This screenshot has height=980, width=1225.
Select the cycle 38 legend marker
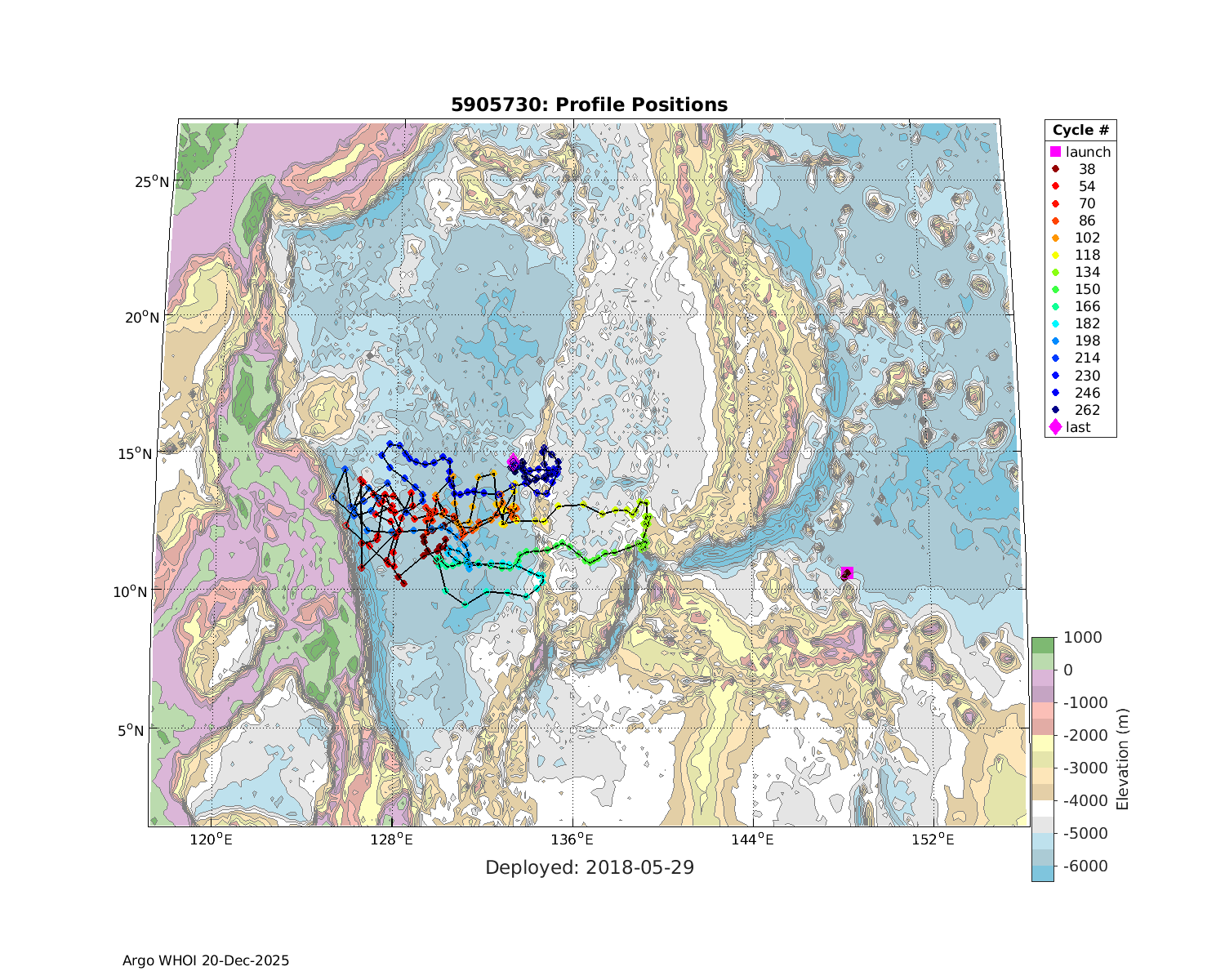[x=1055, y=169]
